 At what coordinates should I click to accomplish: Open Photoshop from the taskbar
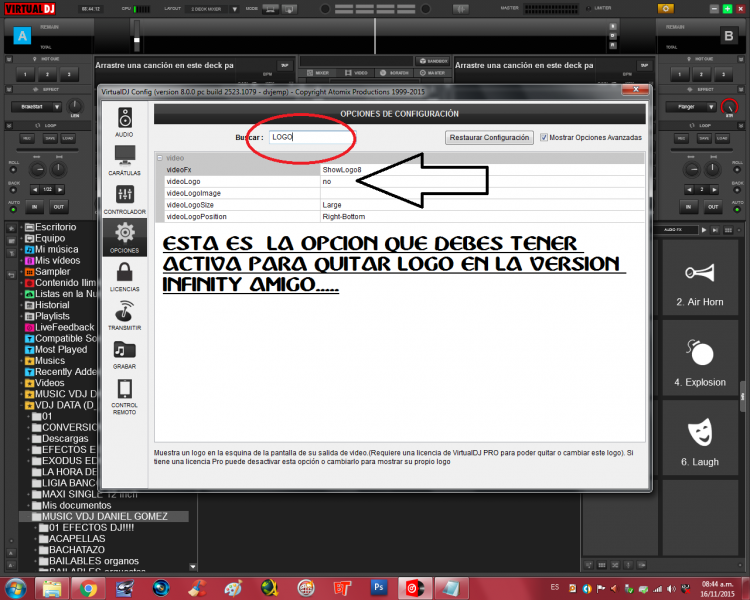coord(379,588)
